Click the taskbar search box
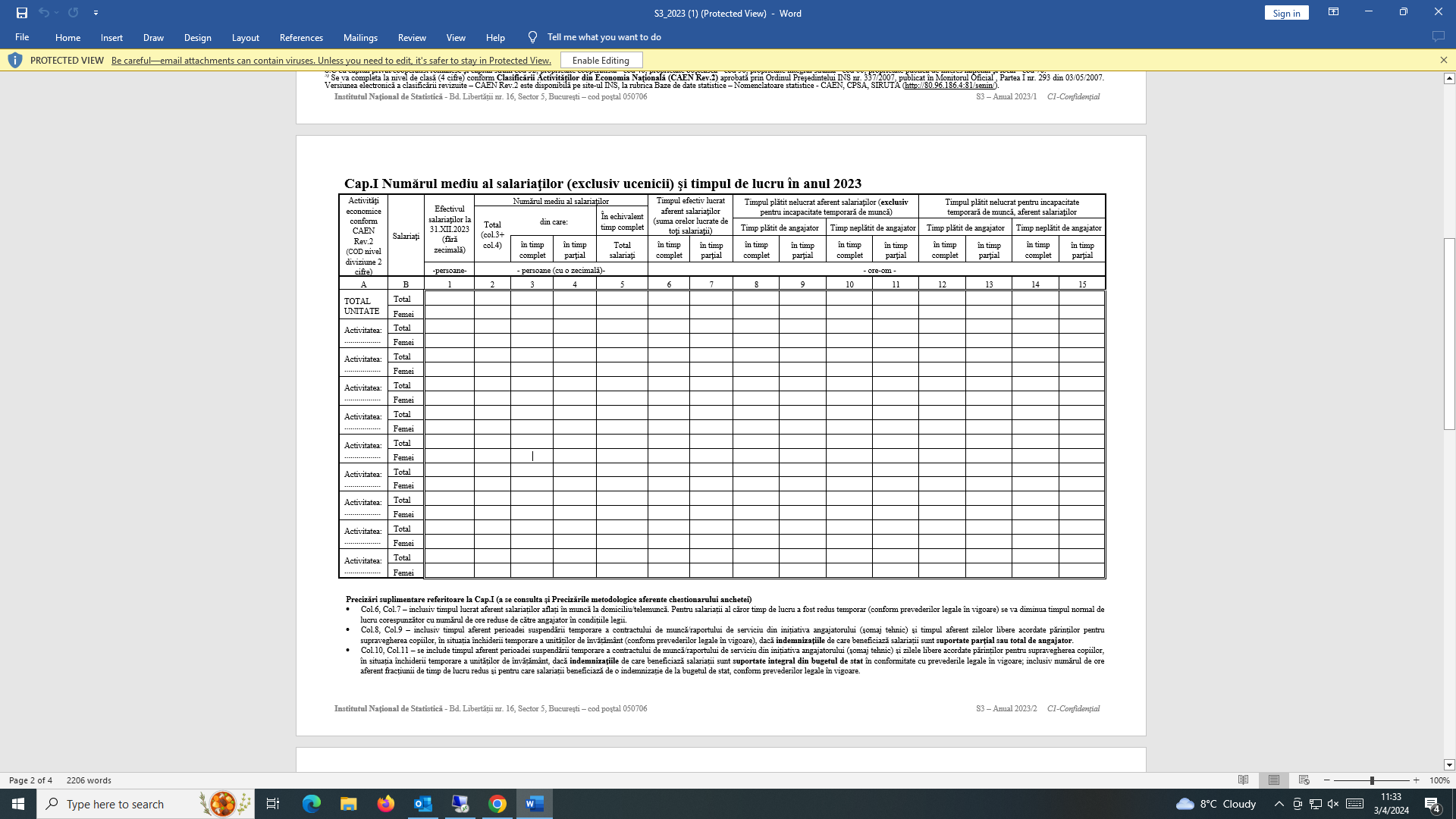The image size is (1456, 819). click(145, 804)
